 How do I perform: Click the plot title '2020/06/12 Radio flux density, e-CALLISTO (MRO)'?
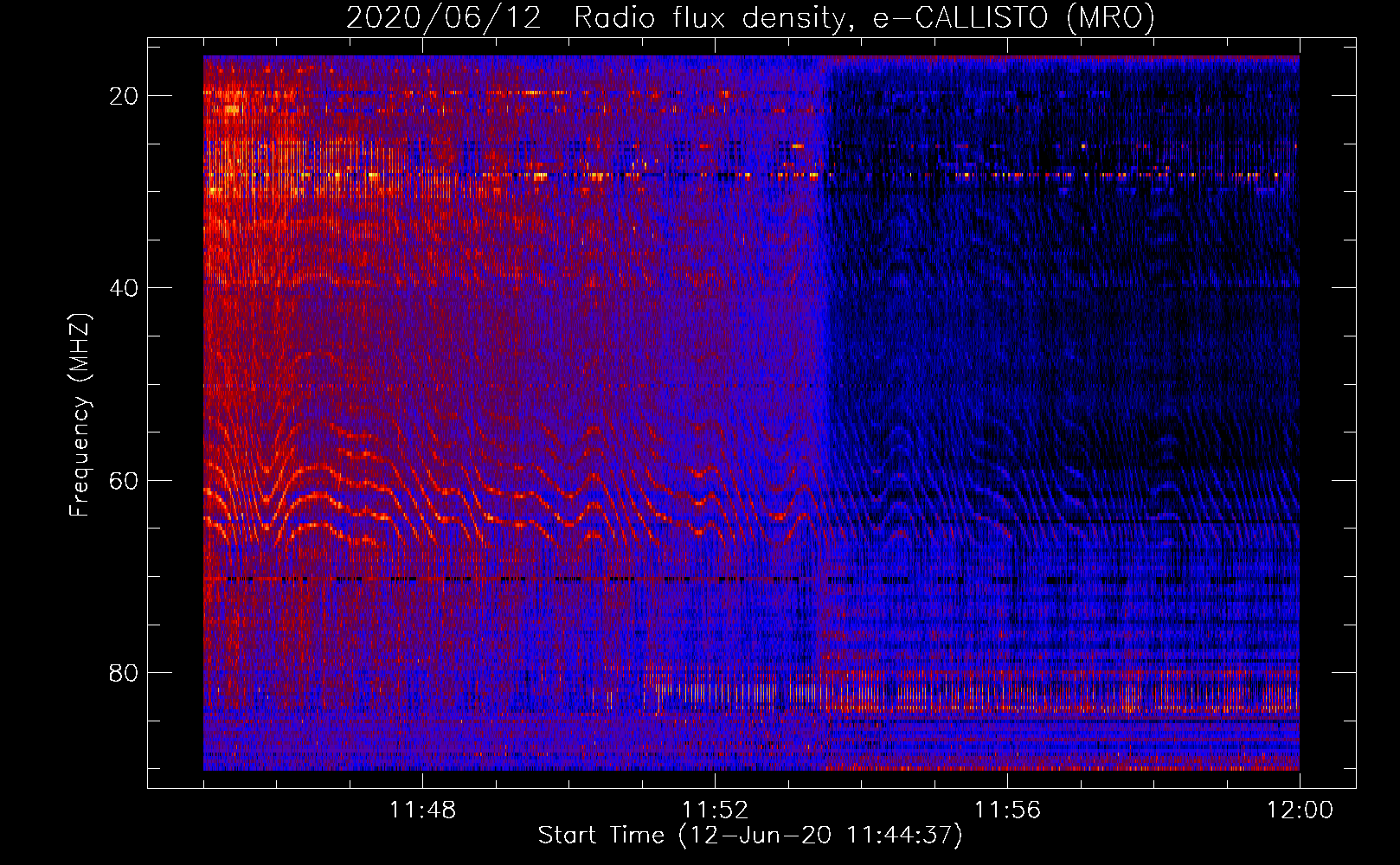tap(750, 17)
